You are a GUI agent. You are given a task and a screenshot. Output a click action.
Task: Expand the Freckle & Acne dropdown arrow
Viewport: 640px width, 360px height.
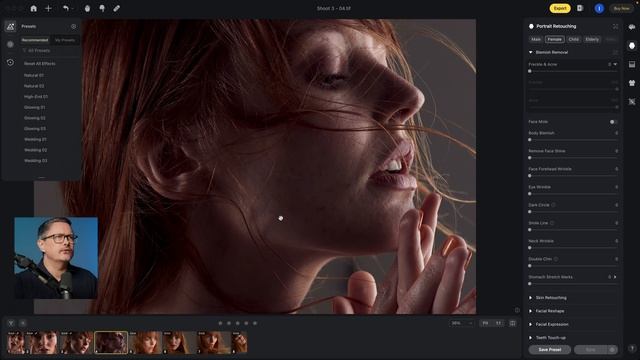[615, 64]
